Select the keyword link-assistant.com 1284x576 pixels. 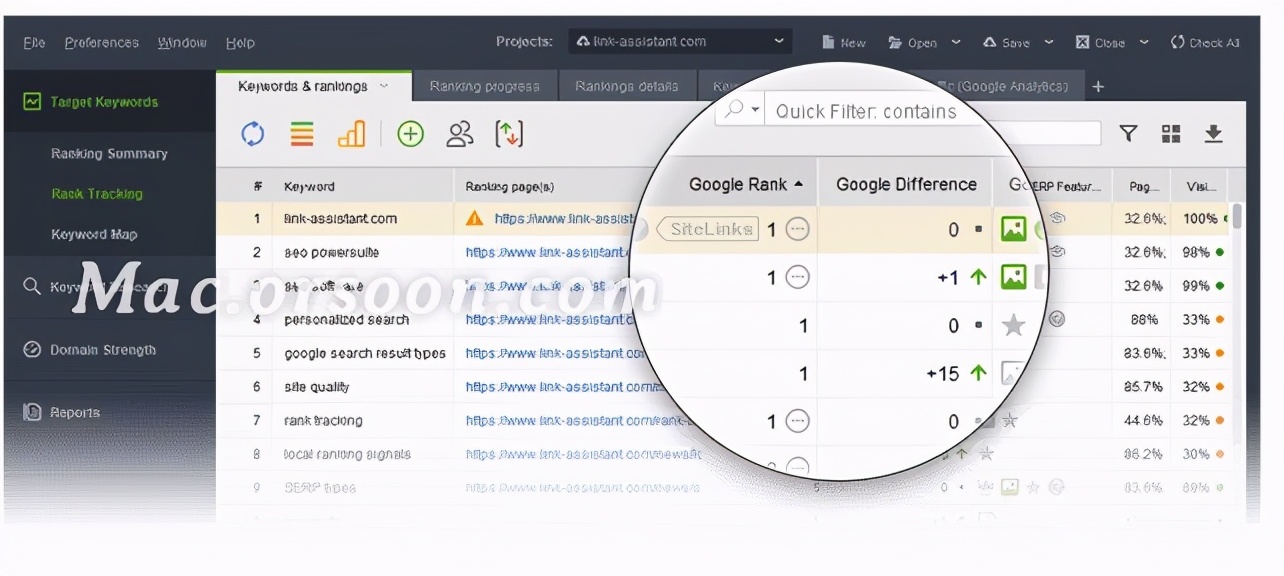(340, 219)
